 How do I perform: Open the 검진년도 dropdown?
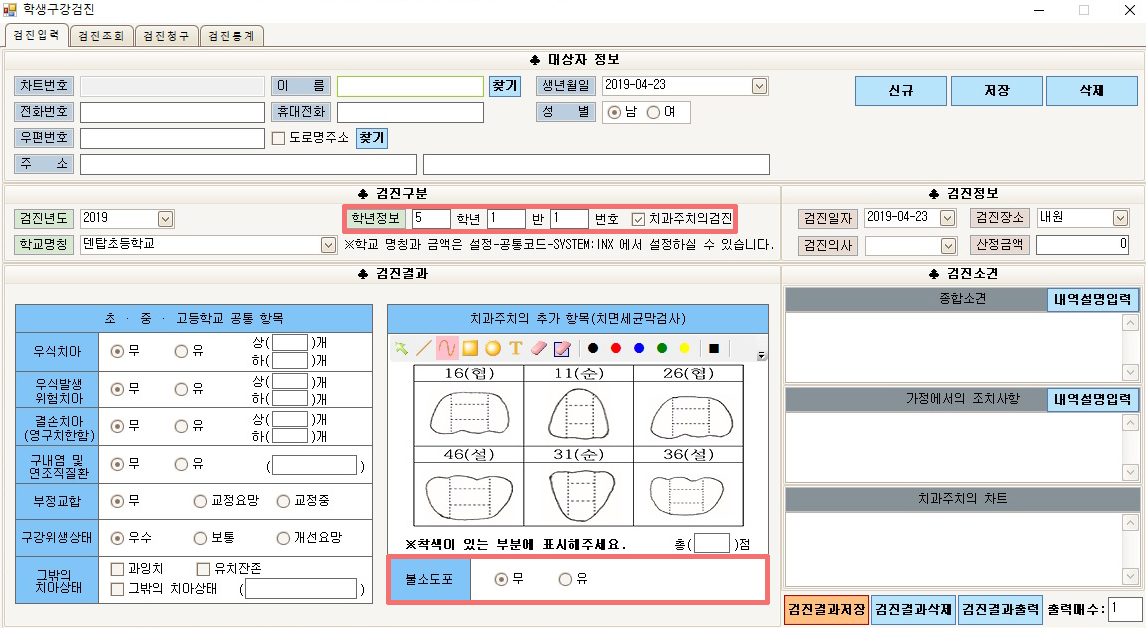pyautogui.click(x=166, y=219)
